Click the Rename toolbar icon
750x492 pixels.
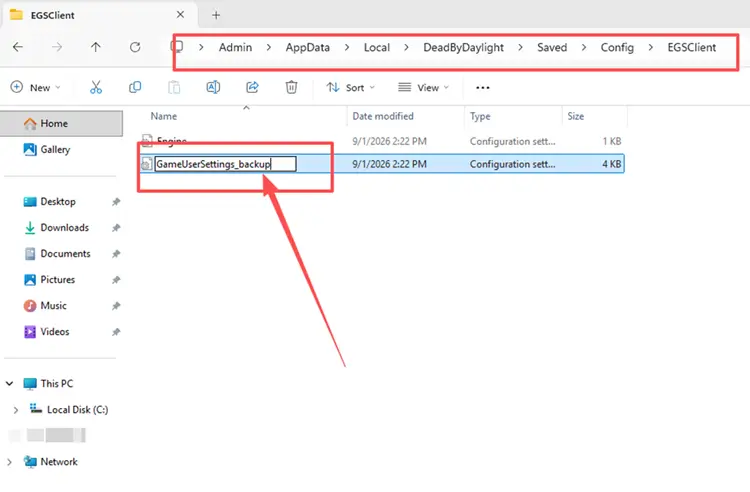click(x=213, y=87)
